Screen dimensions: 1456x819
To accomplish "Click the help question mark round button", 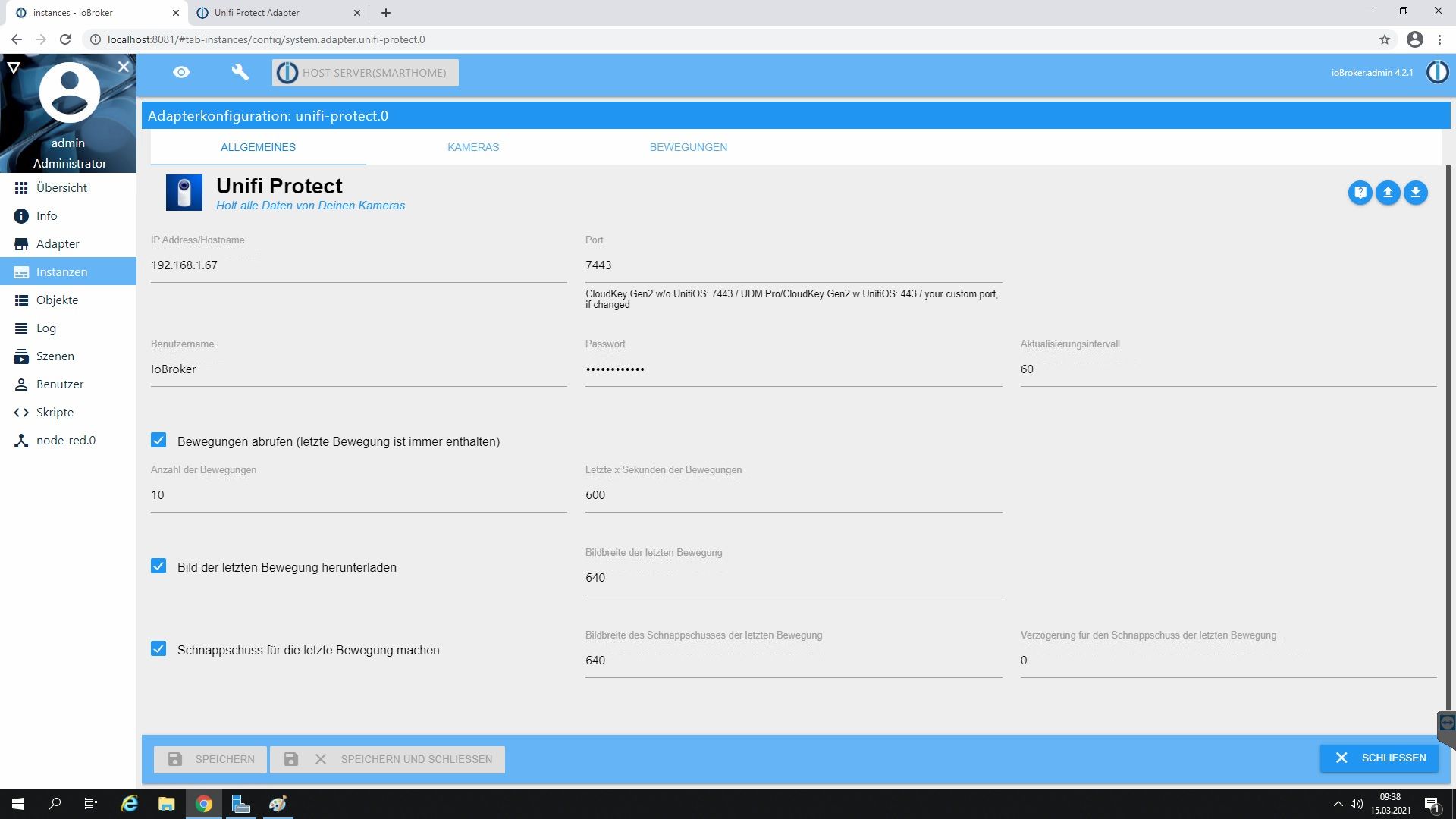I will pos(1360,193).
